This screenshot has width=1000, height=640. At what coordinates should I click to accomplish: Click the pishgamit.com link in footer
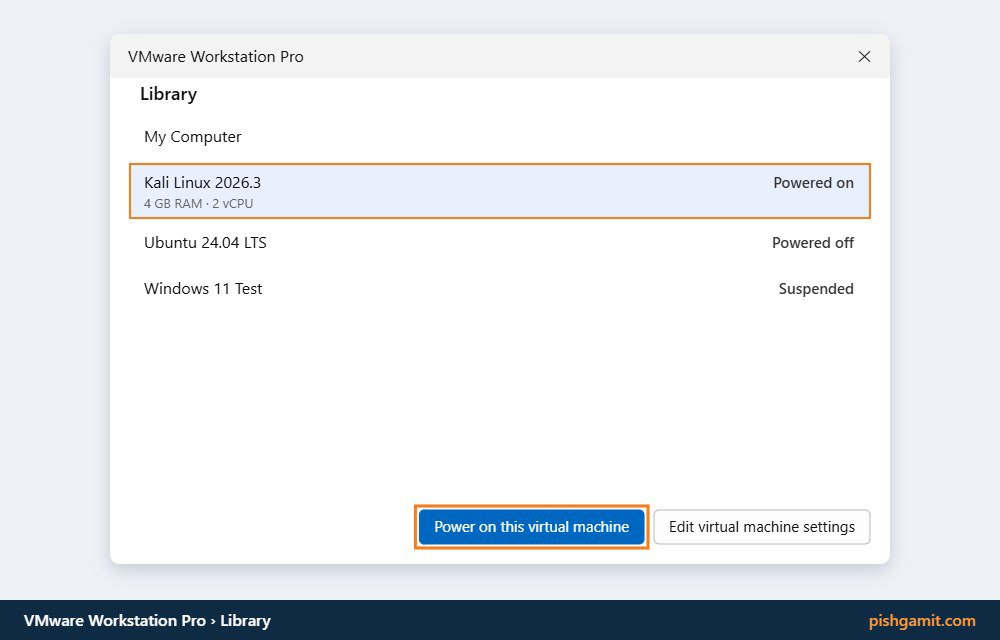(922, 620)
